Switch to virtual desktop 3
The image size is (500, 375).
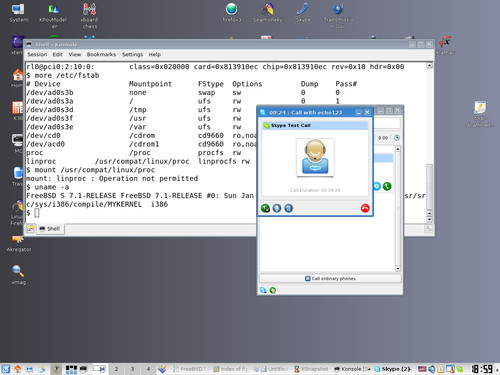point(132,369)
